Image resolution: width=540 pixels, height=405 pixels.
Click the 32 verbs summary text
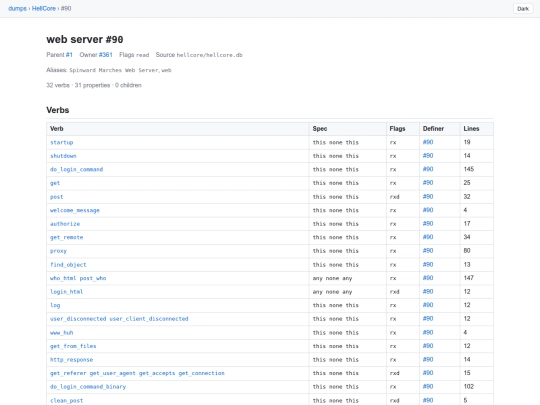[58, 85]
